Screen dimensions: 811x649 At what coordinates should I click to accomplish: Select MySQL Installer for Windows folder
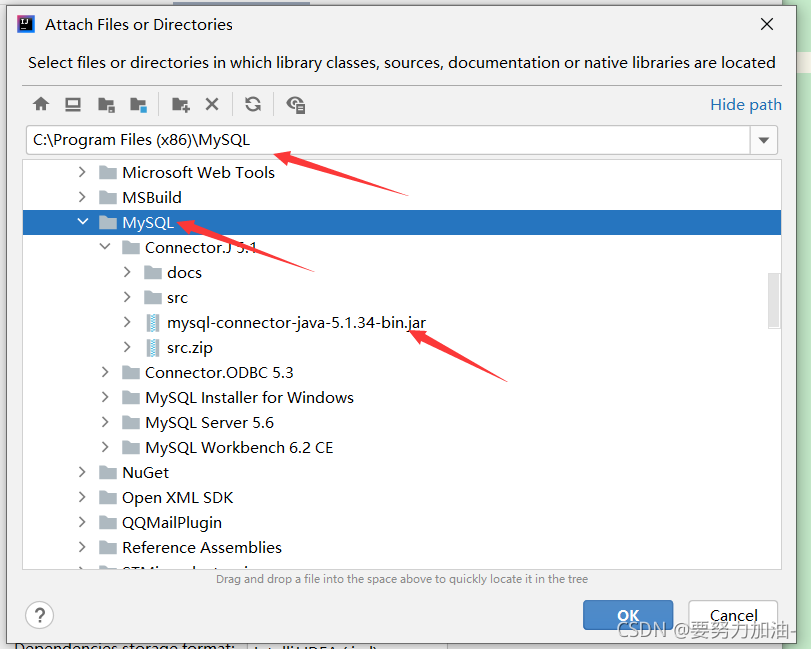tap(249, 397)
